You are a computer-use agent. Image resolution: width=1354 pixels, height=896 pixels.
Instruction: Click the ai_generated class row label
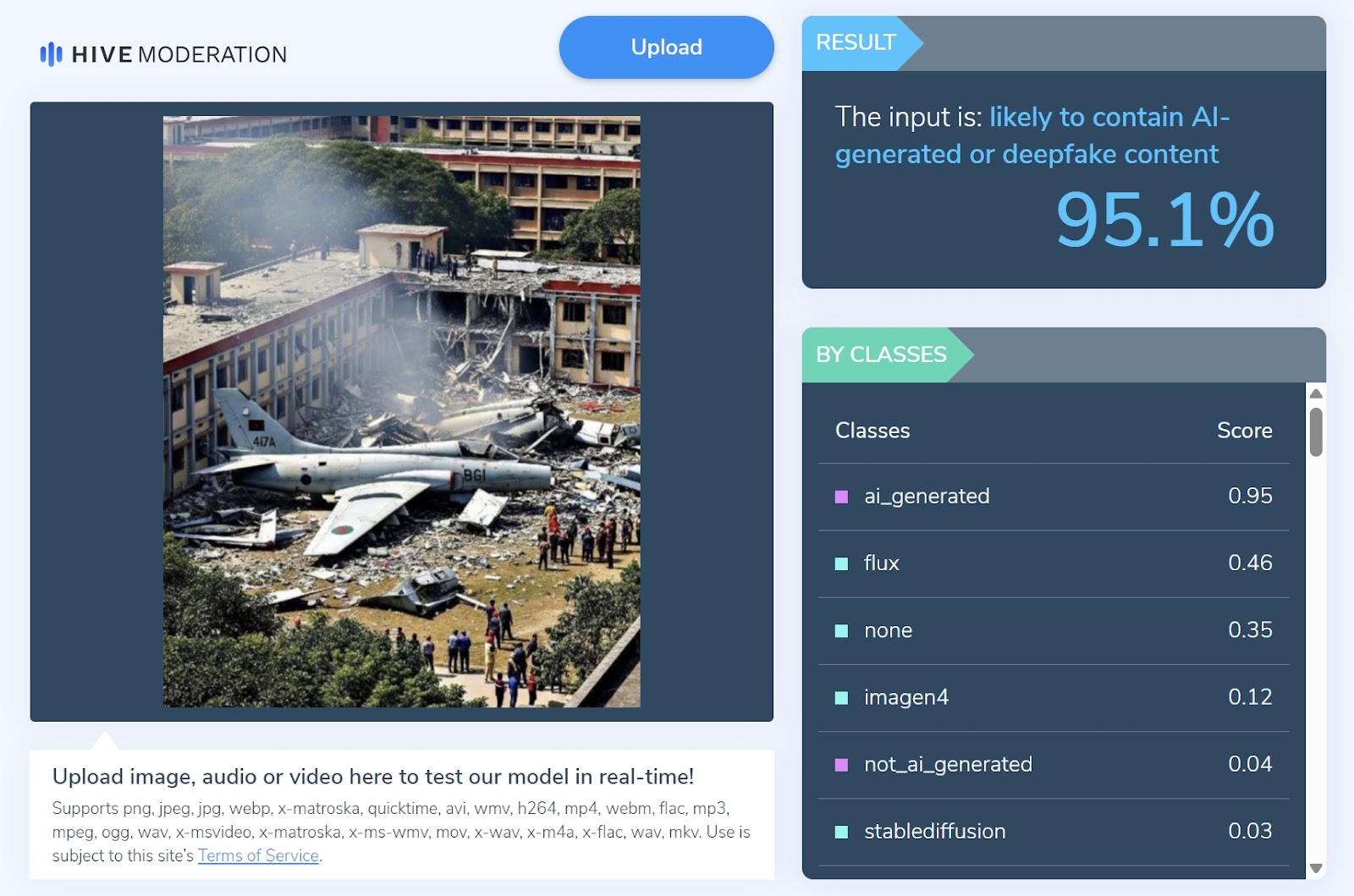[x=927, y=496]
